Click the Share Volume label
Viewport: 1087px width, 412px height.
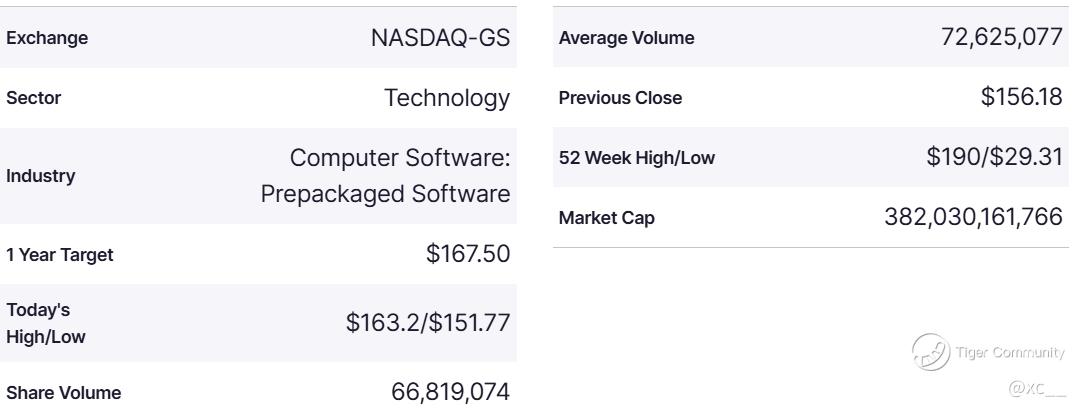64,393
